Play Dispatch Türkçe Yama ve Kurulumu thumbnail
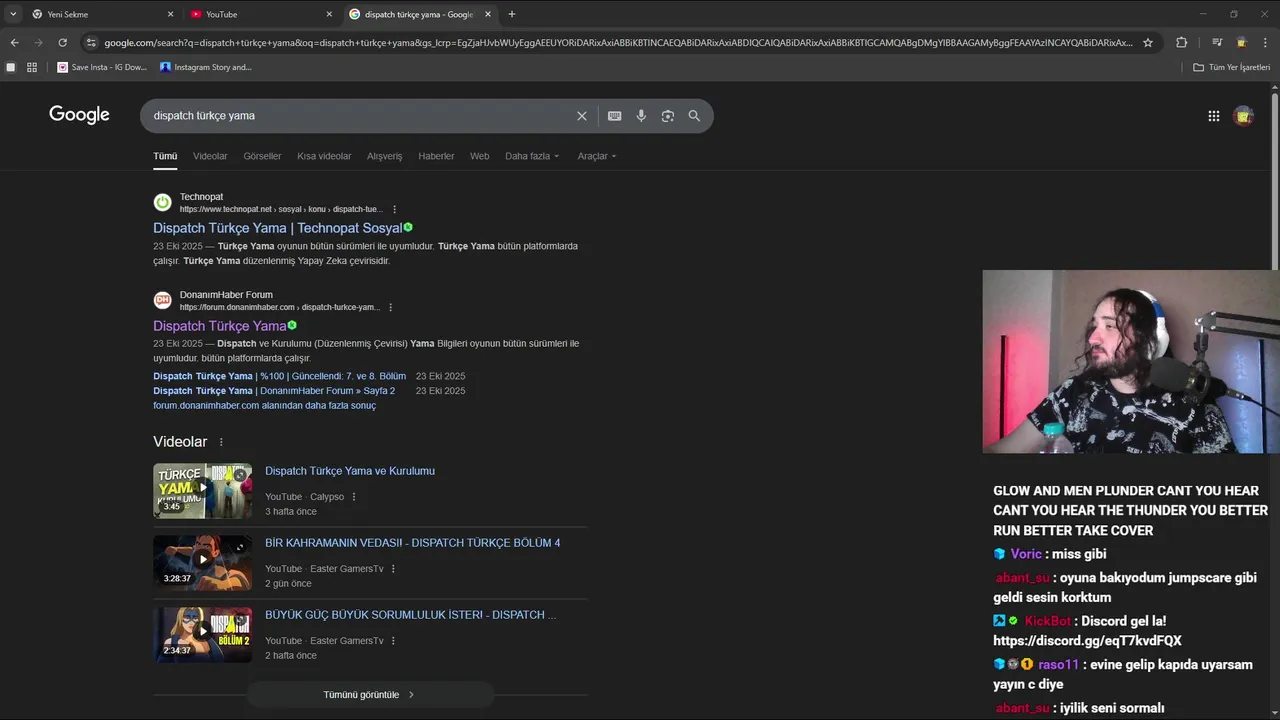The image size is (1280, 720). [202, 490]
